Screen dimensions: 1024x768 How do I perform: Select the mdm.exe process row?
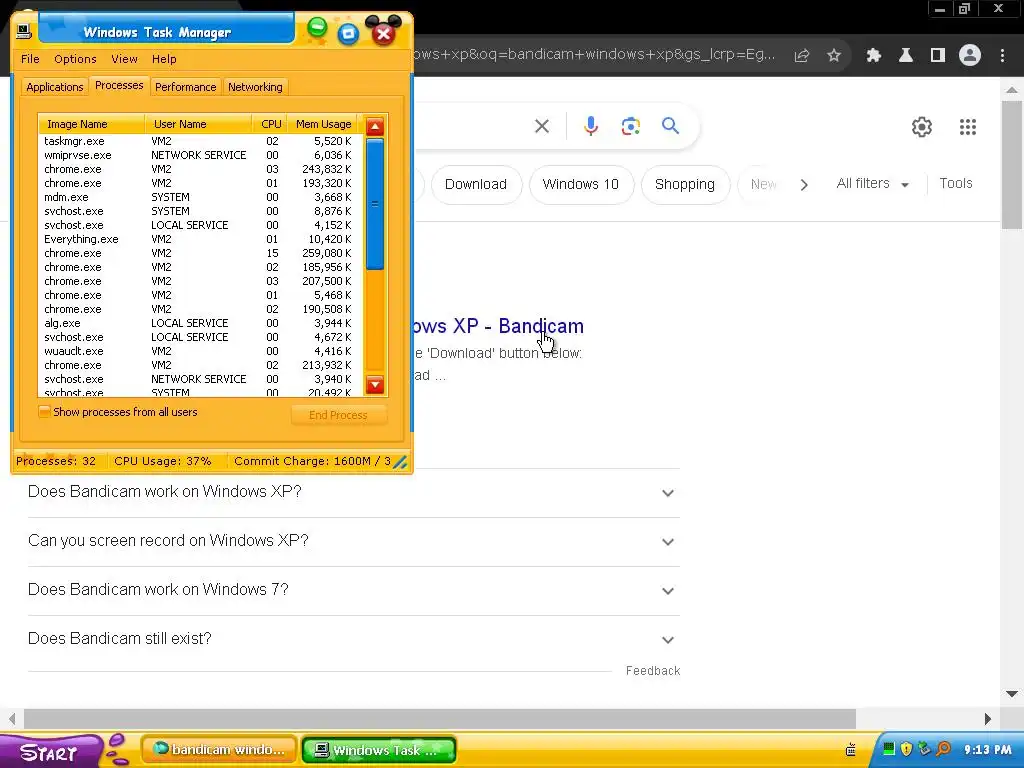pyautogui.click(x=198, y=197)
